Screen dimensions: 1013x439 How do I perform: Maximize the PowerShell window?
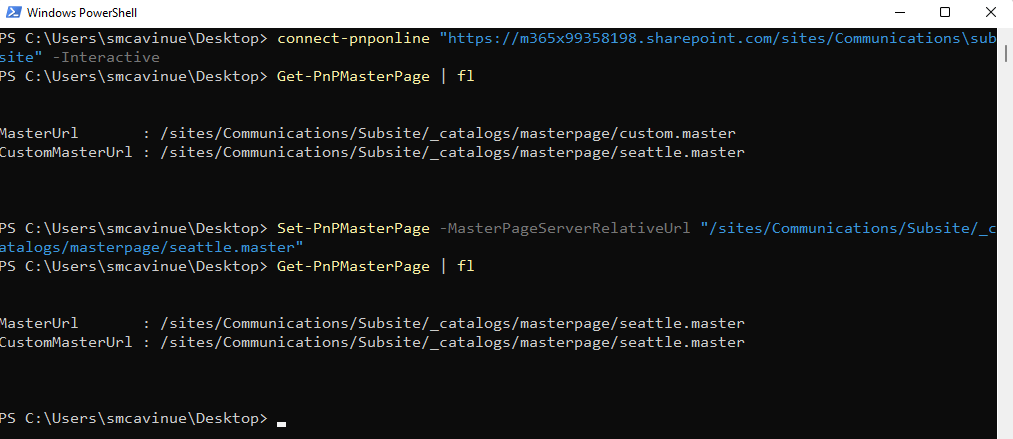click(x=944, y=13)
